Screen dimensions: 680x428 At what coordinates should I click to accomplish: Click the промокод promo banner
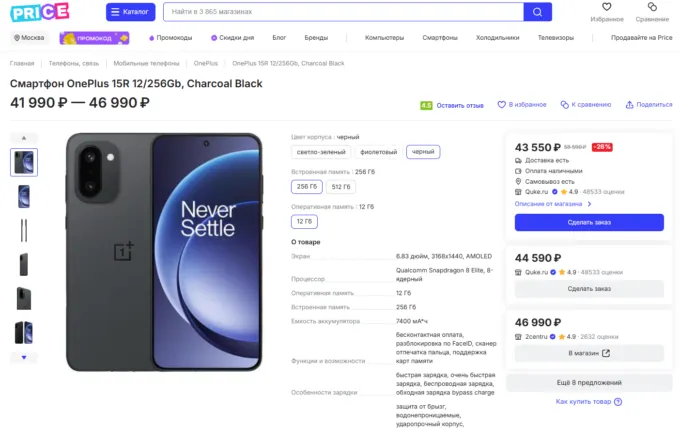[x=94, y=38]
